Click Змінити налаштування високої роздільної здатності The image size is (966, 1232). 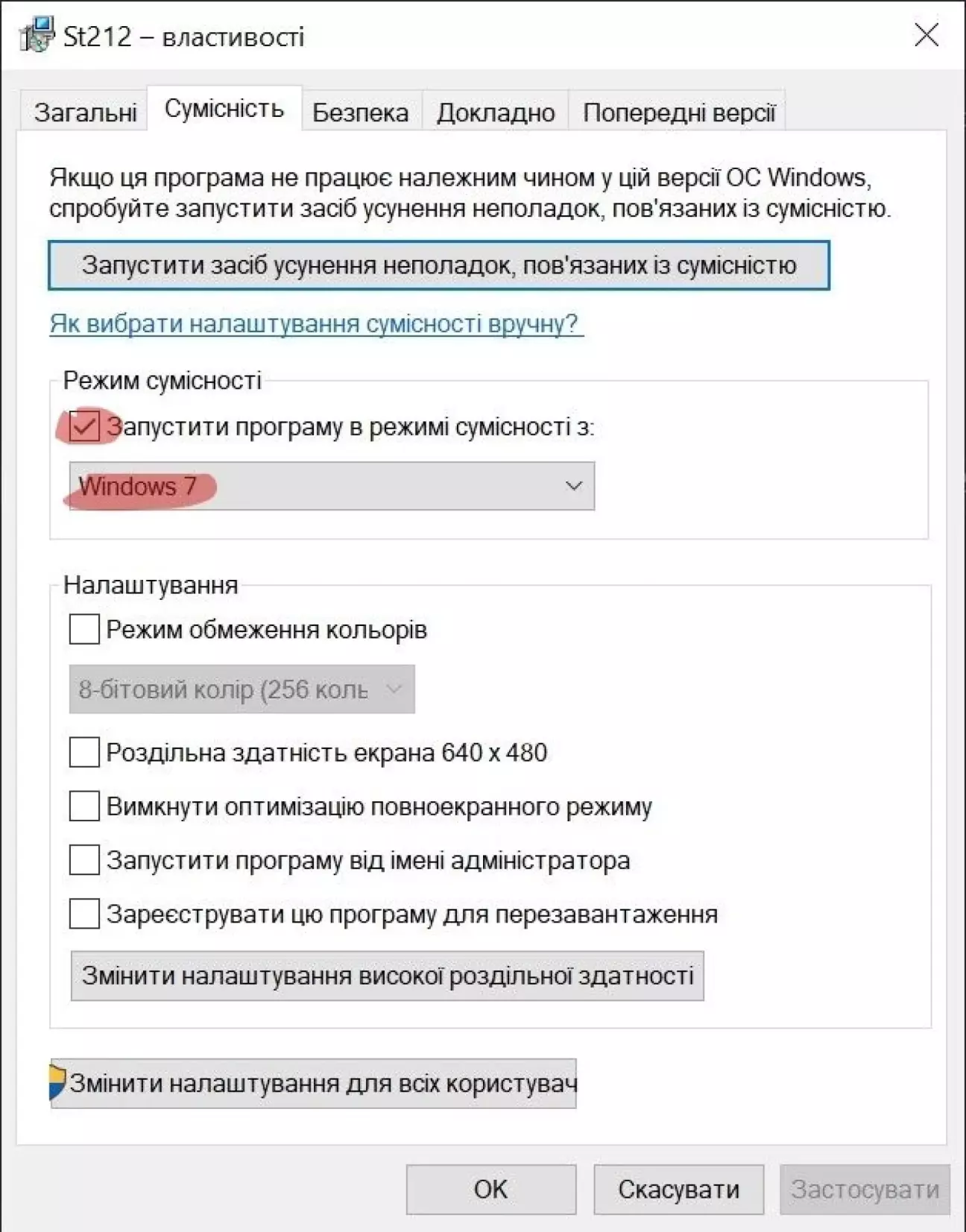click(x=387, y=976)
